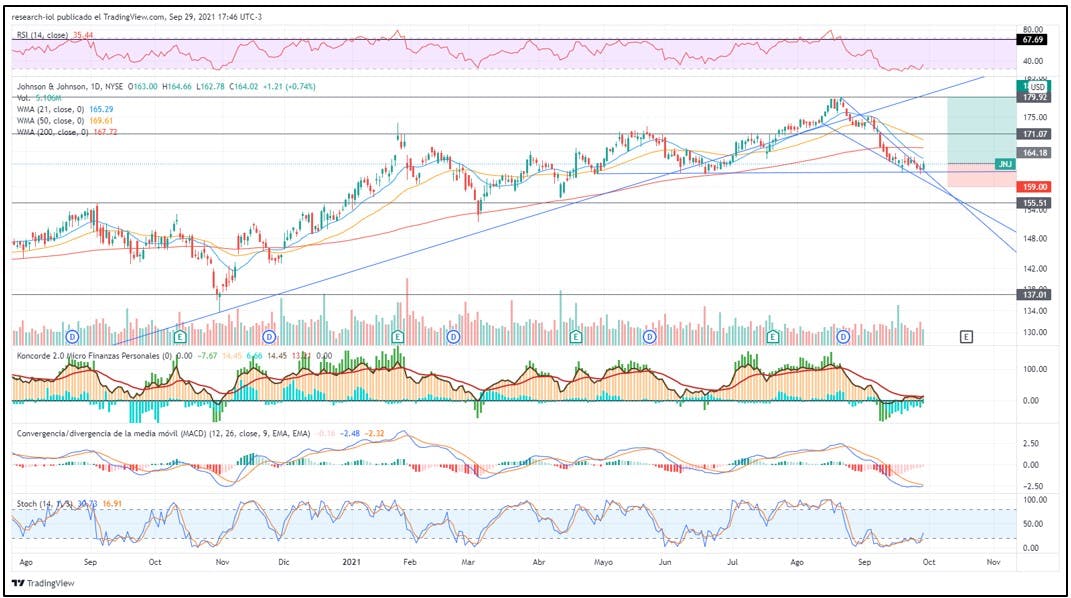Select the 137.01 horizontal level price label

(x=1033, y=295)
